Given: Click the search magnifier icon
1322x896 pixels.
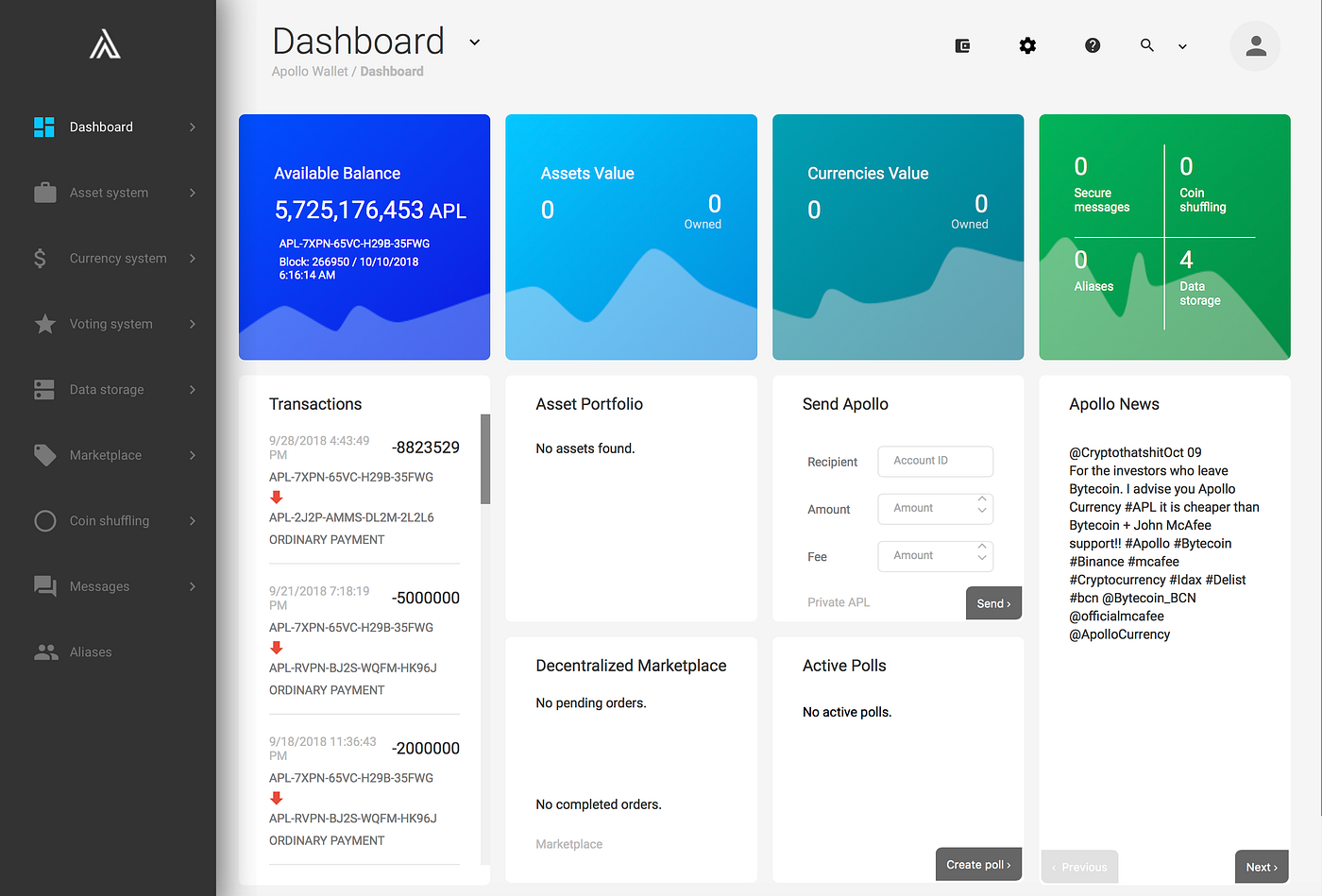Looking at the screenshot, I should pos(1146,44).
